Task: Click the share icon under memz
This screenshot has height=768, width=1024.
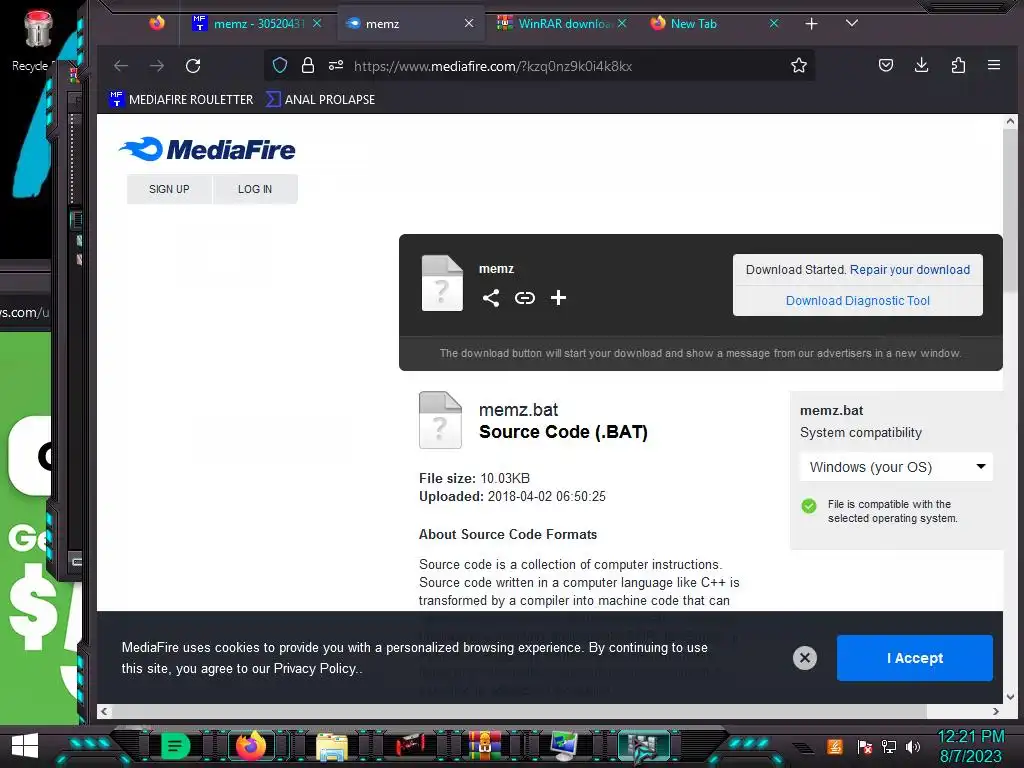Action: point(491,298)
